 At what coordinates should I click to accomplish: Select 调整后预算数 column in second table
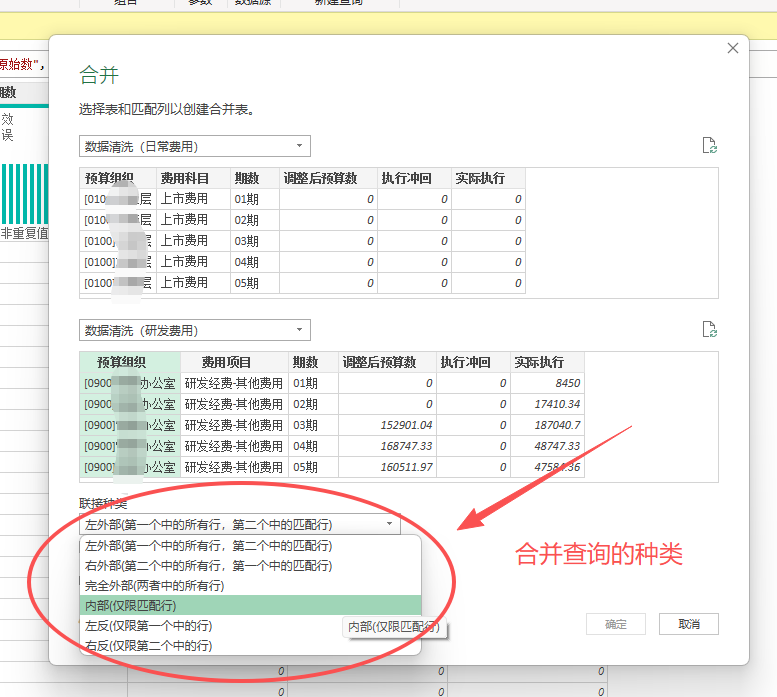click(x=387, y=363)
